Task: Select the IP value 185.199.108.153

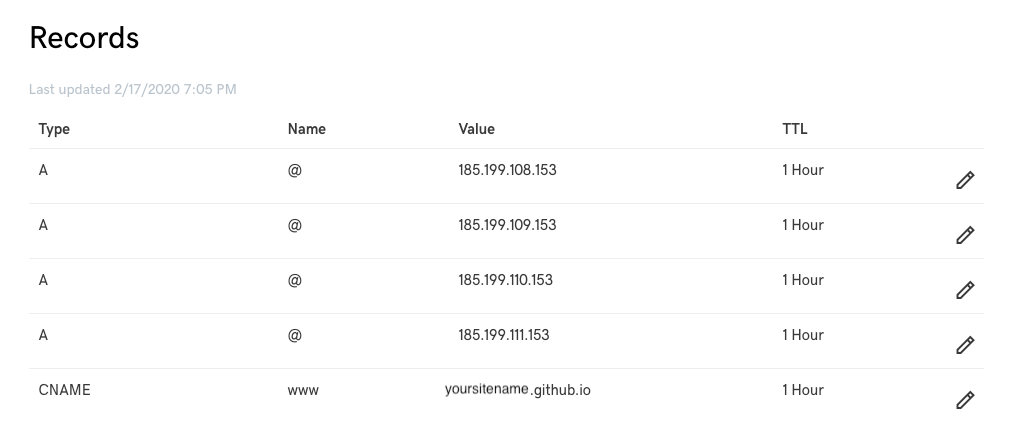Action: click(x=507, y=170)
